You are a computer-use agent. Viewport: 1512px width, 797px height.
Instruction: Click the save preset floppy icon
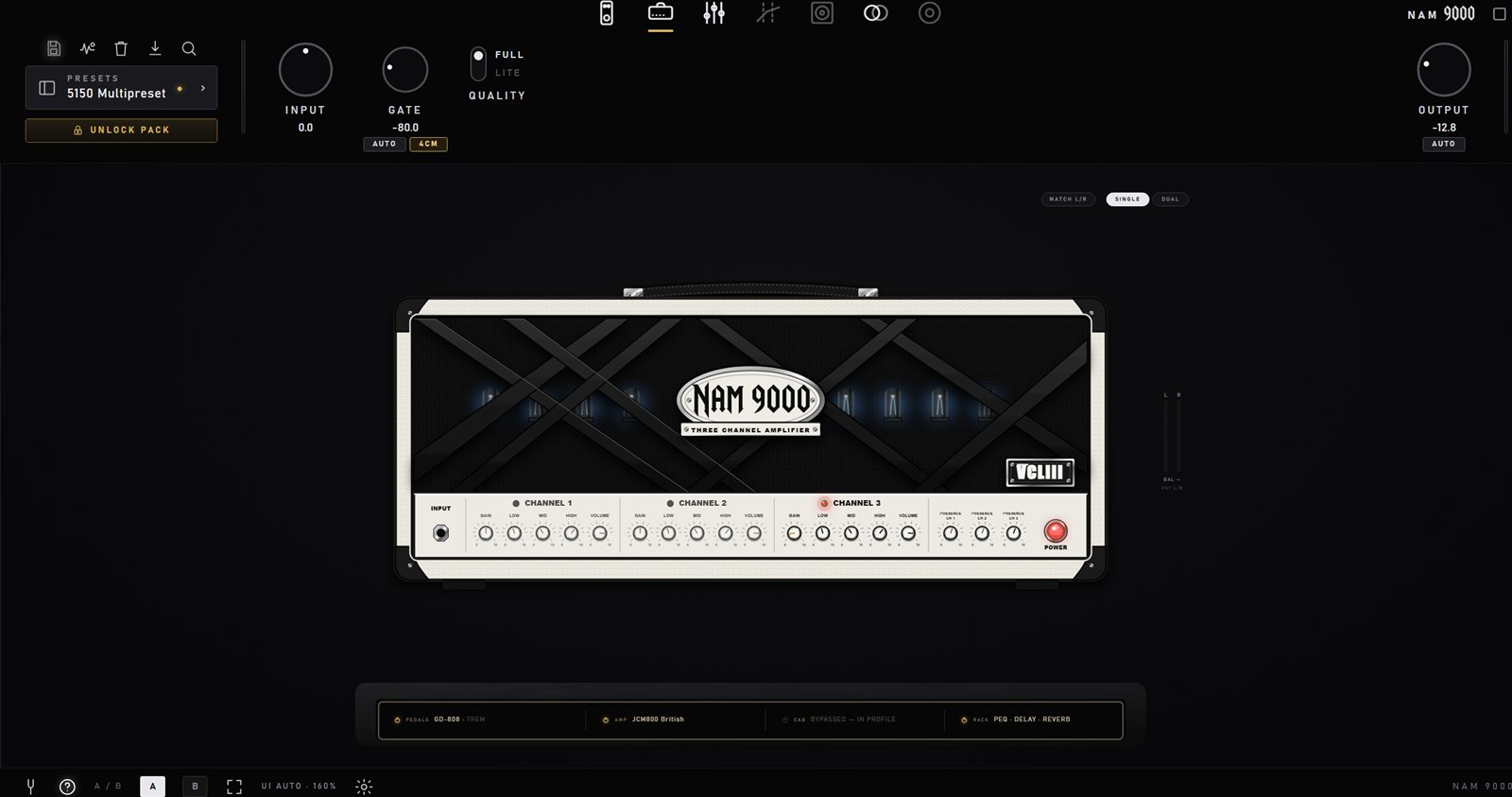54,48
